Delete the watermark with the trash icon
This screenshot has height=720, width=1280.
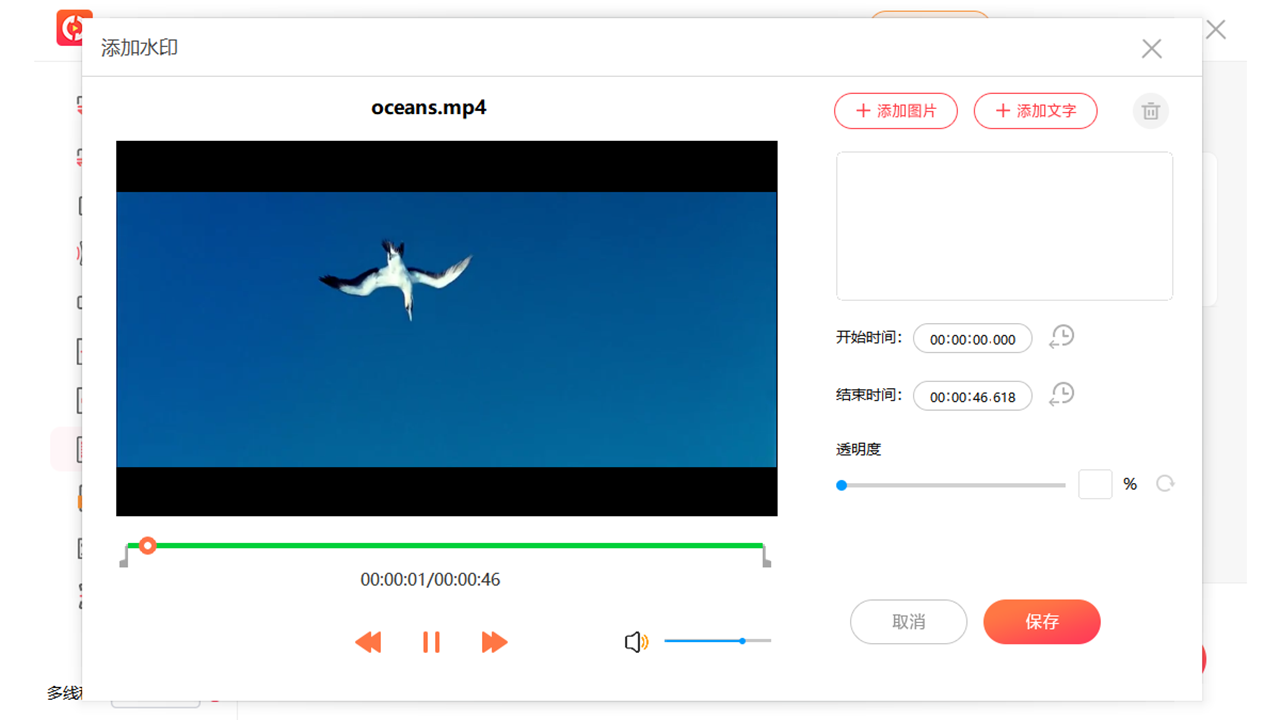click(1151, 111)
